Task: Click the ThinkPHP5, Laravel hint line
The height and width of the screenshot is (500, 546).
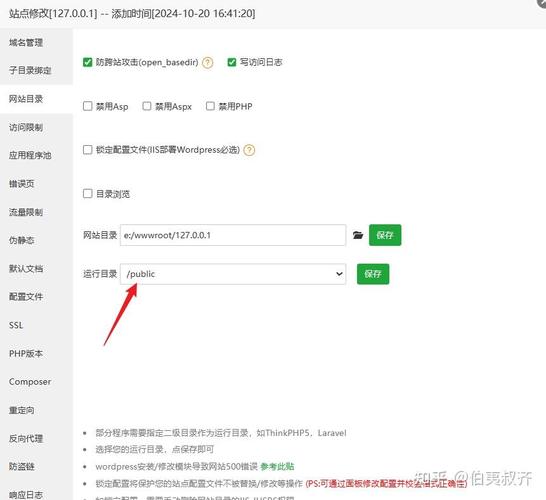Action: (221, 433)
